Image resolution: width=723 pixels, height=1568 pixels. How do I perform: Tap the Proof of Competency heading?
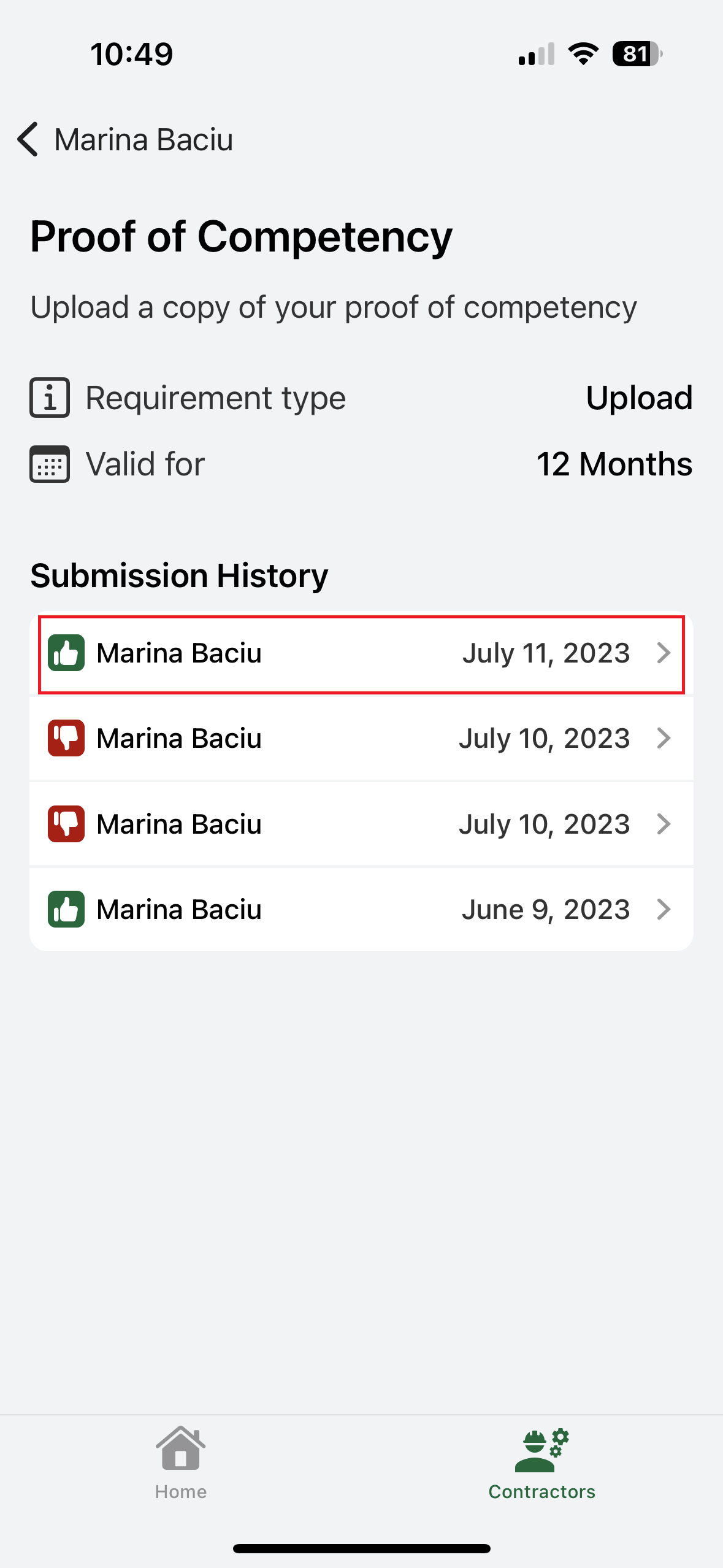(x=241, y=237)
